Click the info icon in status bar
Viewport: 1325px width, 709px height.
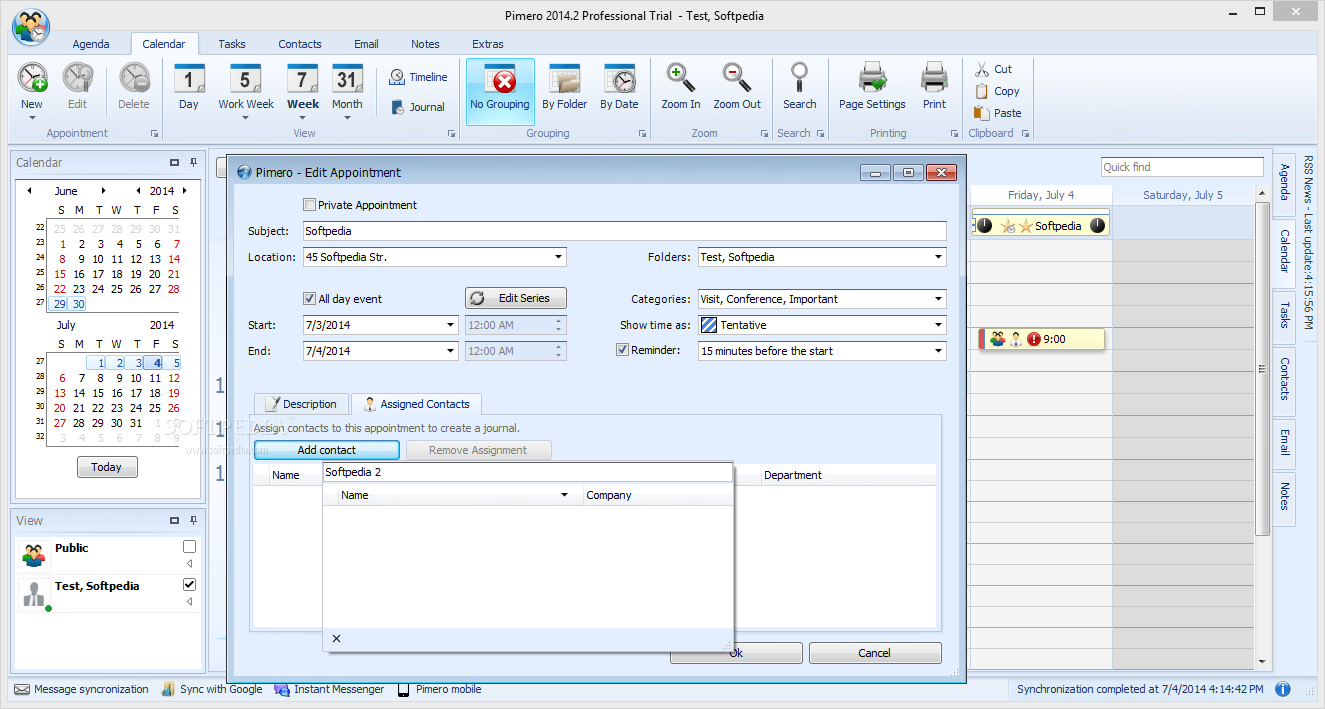pyautogui.click(x=1283, y=689)
